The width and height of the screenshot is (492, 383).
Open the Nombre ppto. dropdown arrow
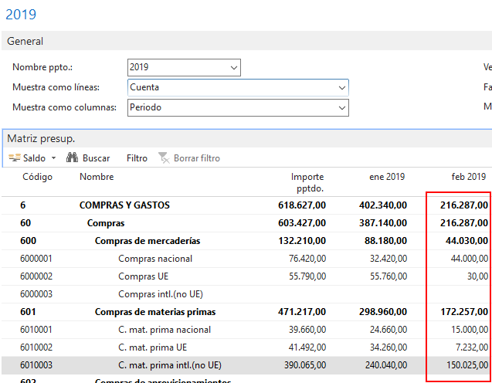[234, 68]
